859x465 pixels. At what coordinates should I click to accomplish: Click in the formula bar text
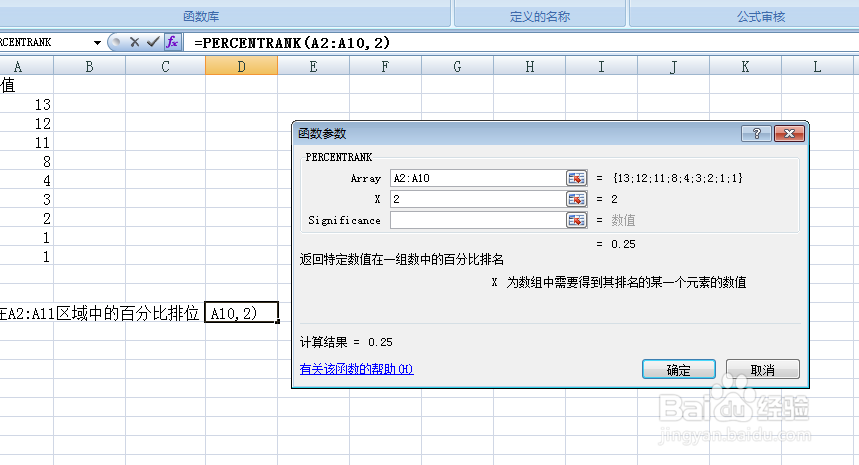[x=292, y=43]
